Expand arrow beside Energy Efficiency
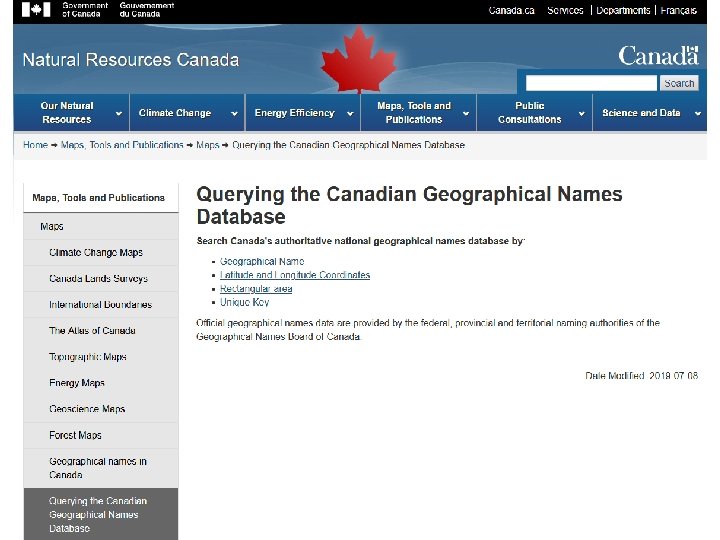This screenshot has height=540, width=720. click(350, 113)
